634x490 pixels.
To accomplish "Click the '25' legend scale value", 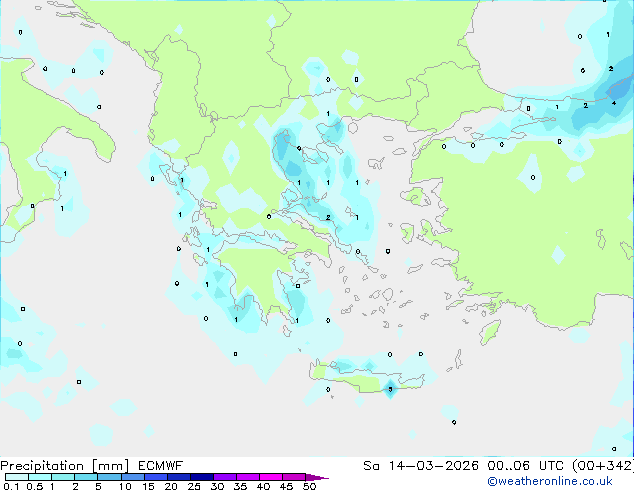I will 194,486.
